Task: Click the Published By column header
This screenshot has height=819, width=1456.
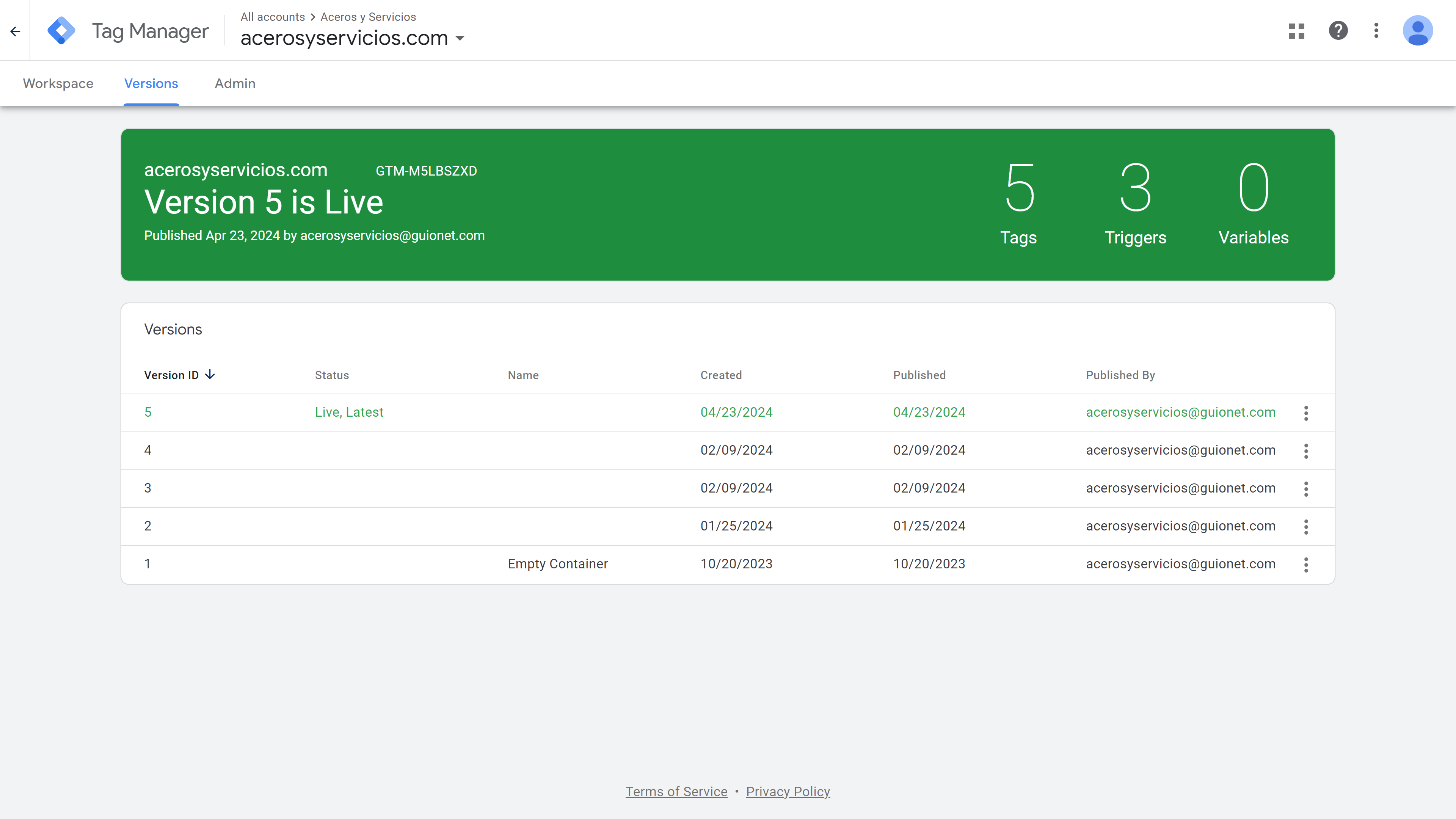Action: pos(1120,375)
